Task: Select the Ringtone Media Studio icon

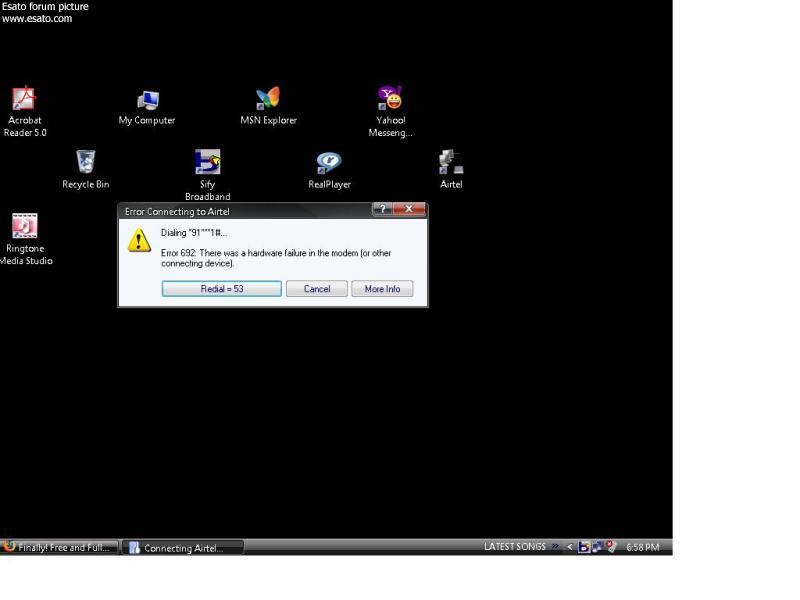Action: [25, 239]
